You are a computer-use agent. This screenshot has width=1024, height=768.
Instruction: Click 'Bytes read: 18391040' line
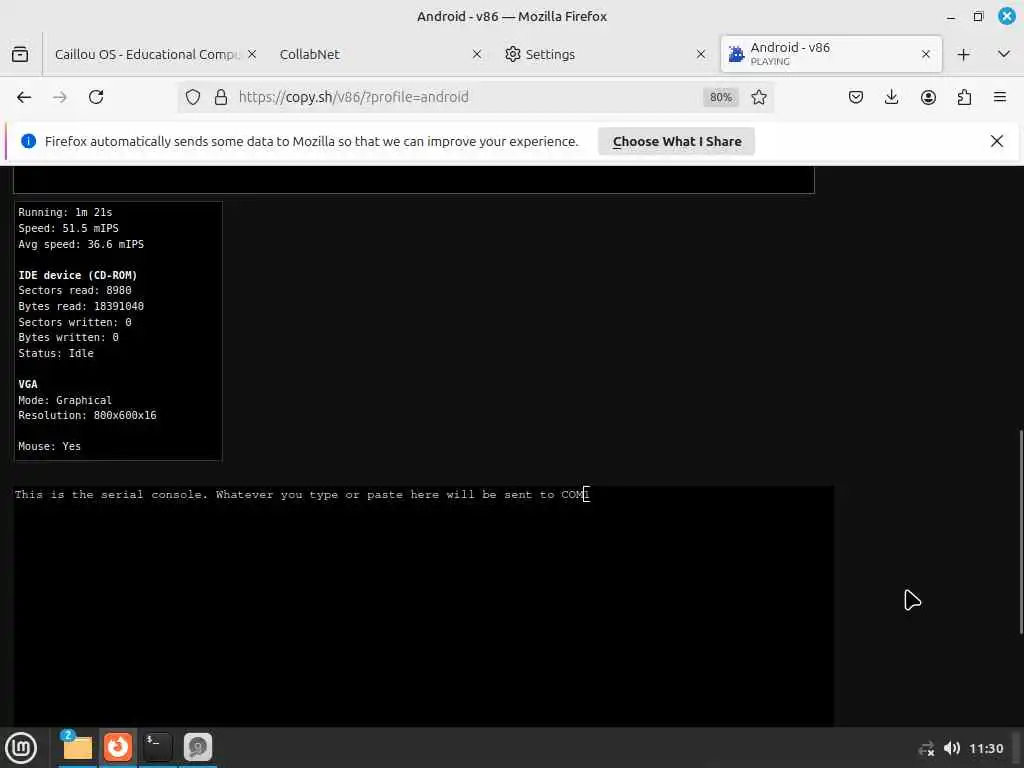[x=81, y=306]
